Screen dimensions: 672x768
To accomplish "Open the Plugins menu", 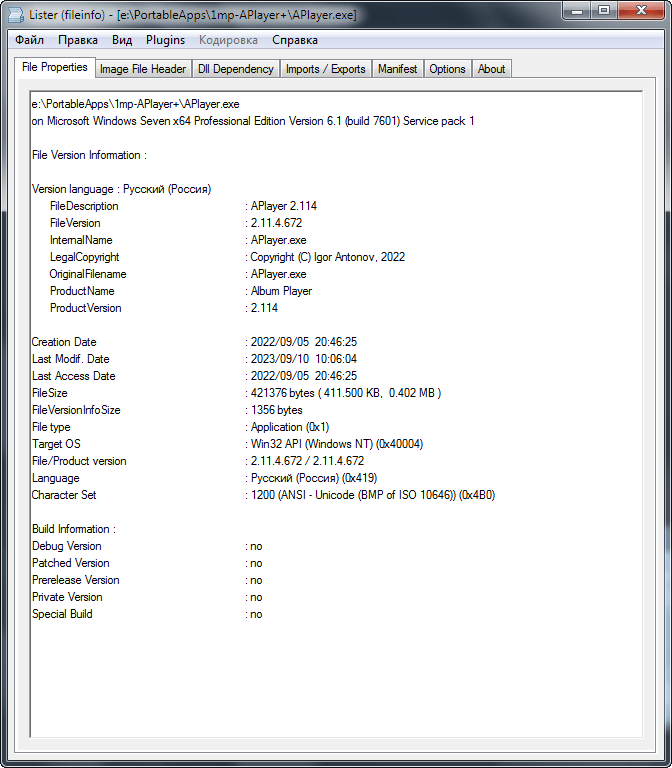I will pyautogui.click(x=165, y=40).
